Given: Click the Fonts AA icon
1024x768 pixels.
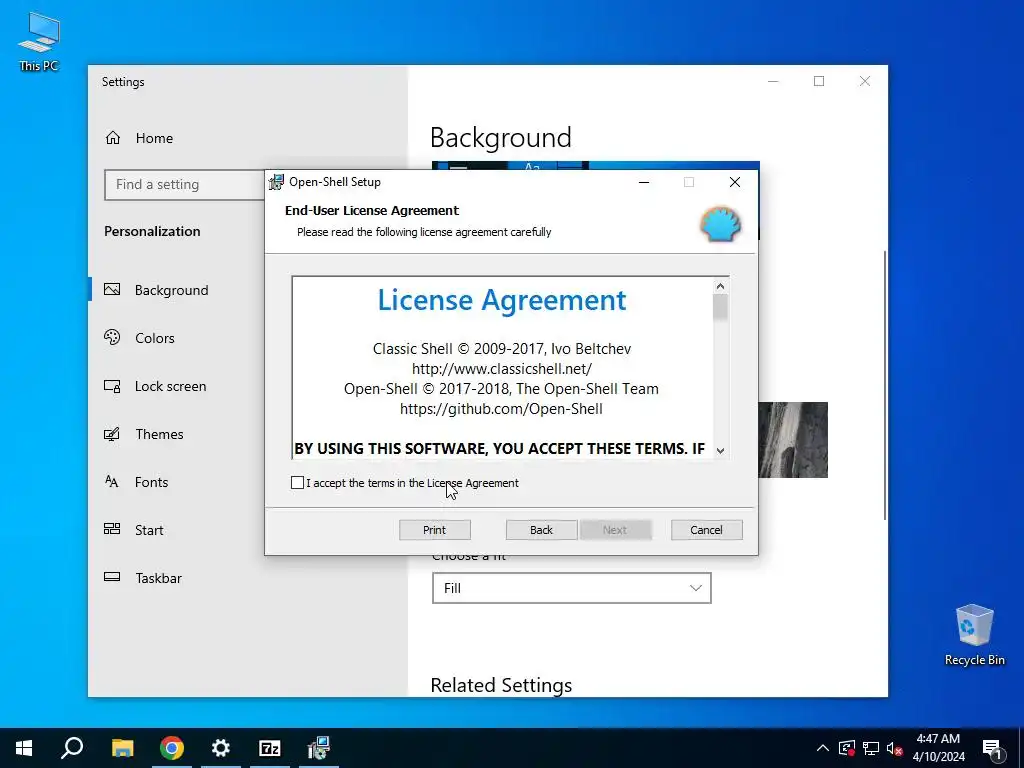Looking at the screenshot, I should click(112, 481).
